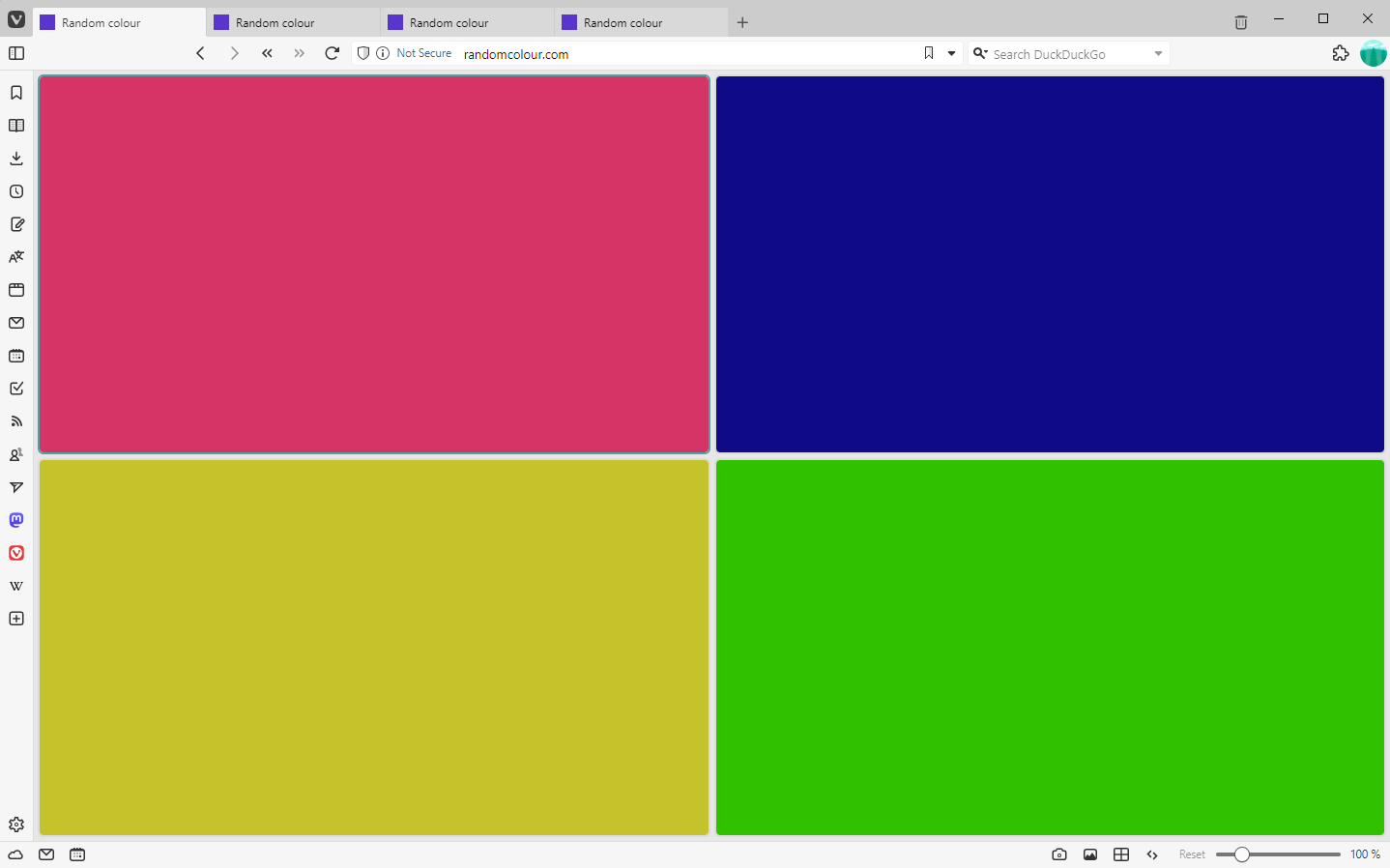
Task: Go forward one page
Action: tap(234, 53)
